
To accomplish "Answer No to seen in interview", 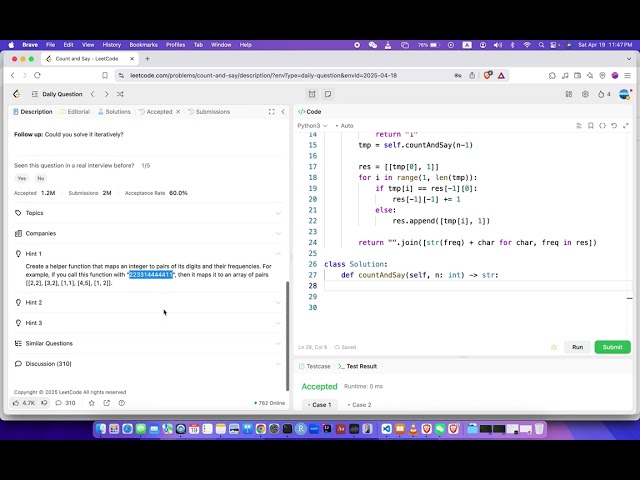I will [40, 178].
